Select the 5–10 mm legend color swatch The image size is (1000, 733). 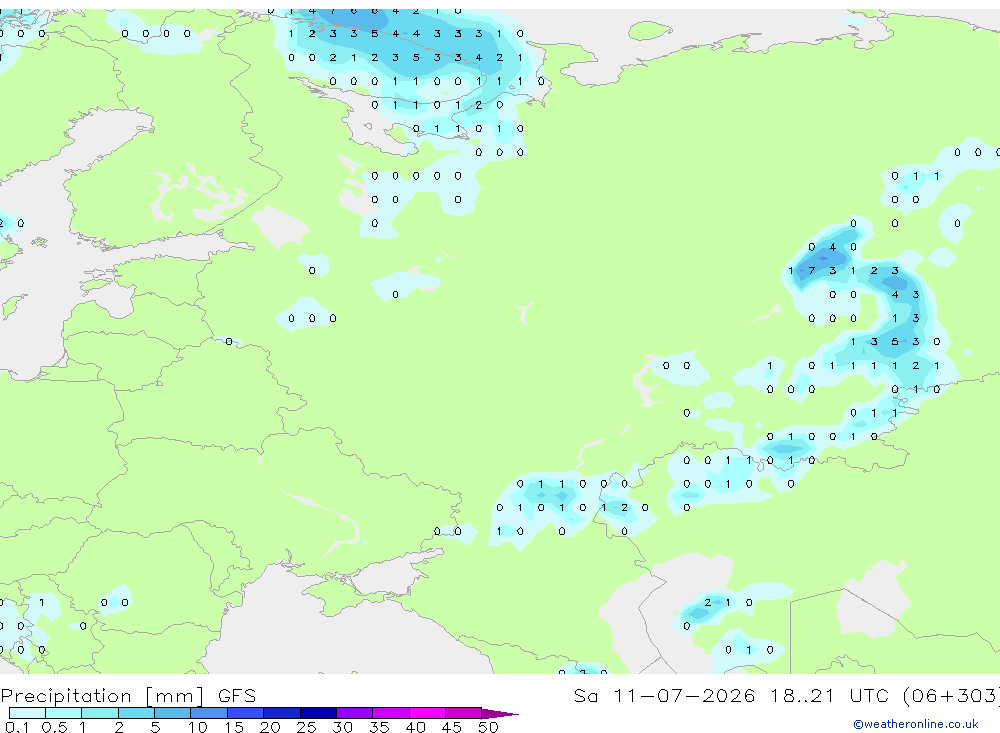pos(172,713)
